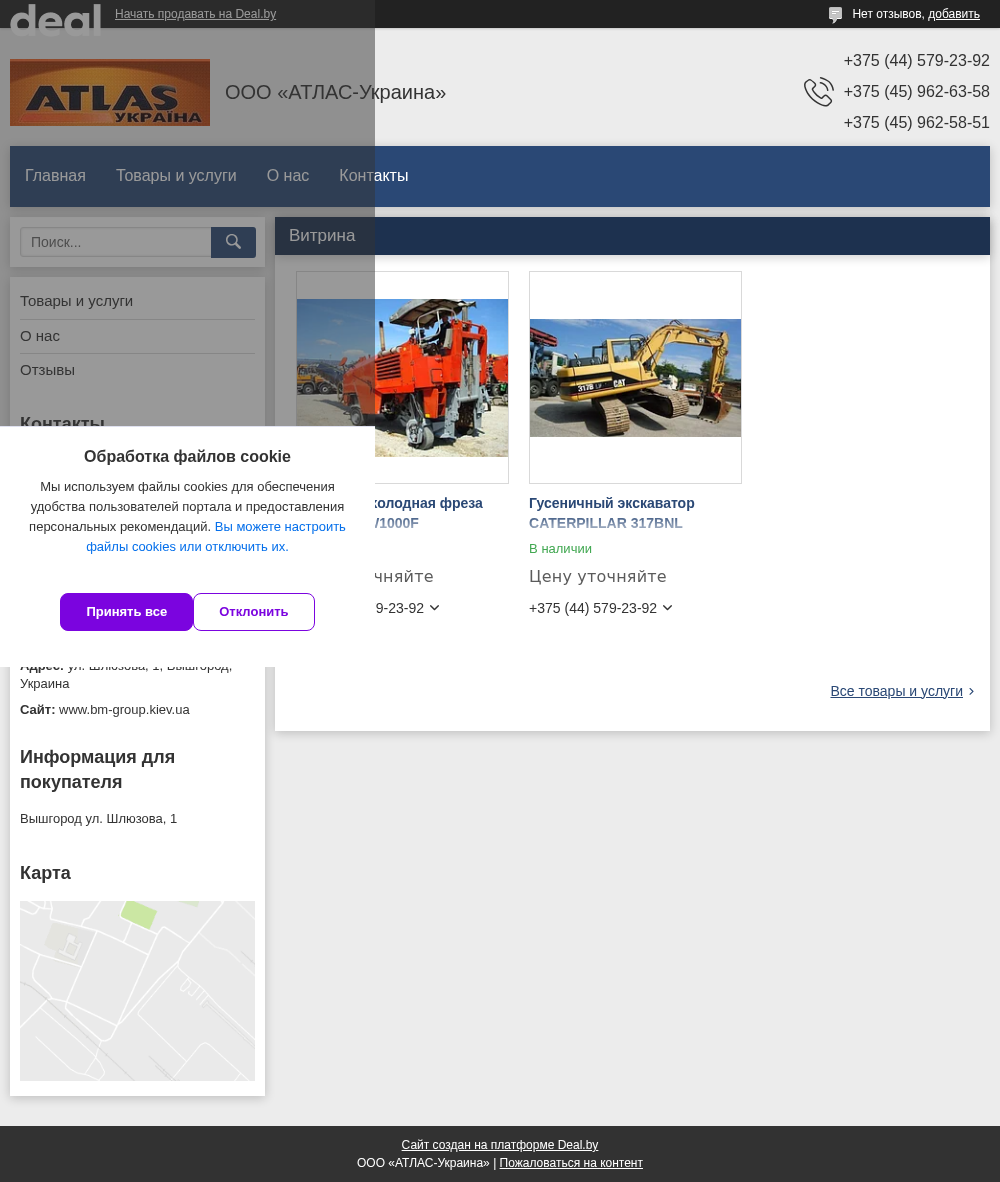Click Отклонить cookie button
Viewport: 1000px width, 1182px height.
click(254, 612)
